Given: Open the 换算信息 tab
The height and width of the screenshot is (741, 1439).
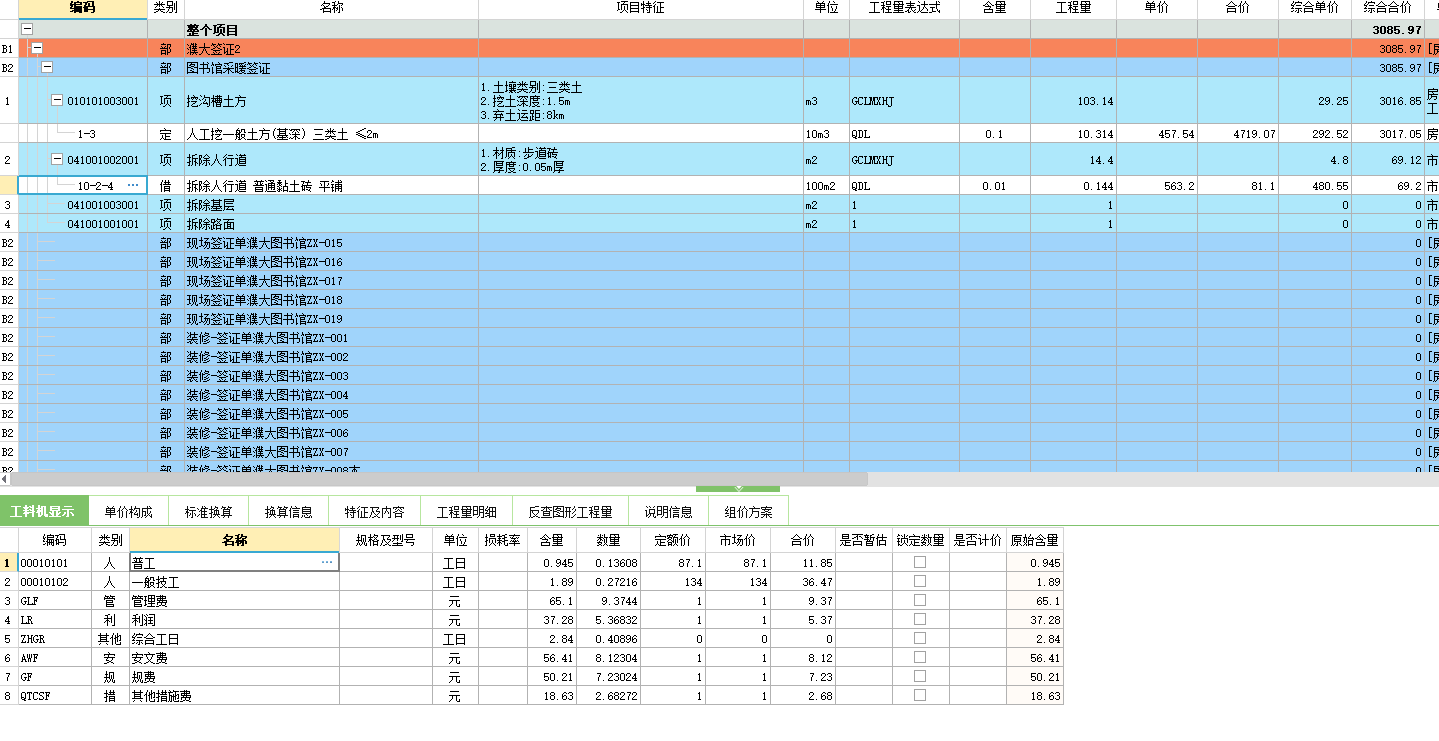Looking at the screenshot, I should click(x=288, y=511).
